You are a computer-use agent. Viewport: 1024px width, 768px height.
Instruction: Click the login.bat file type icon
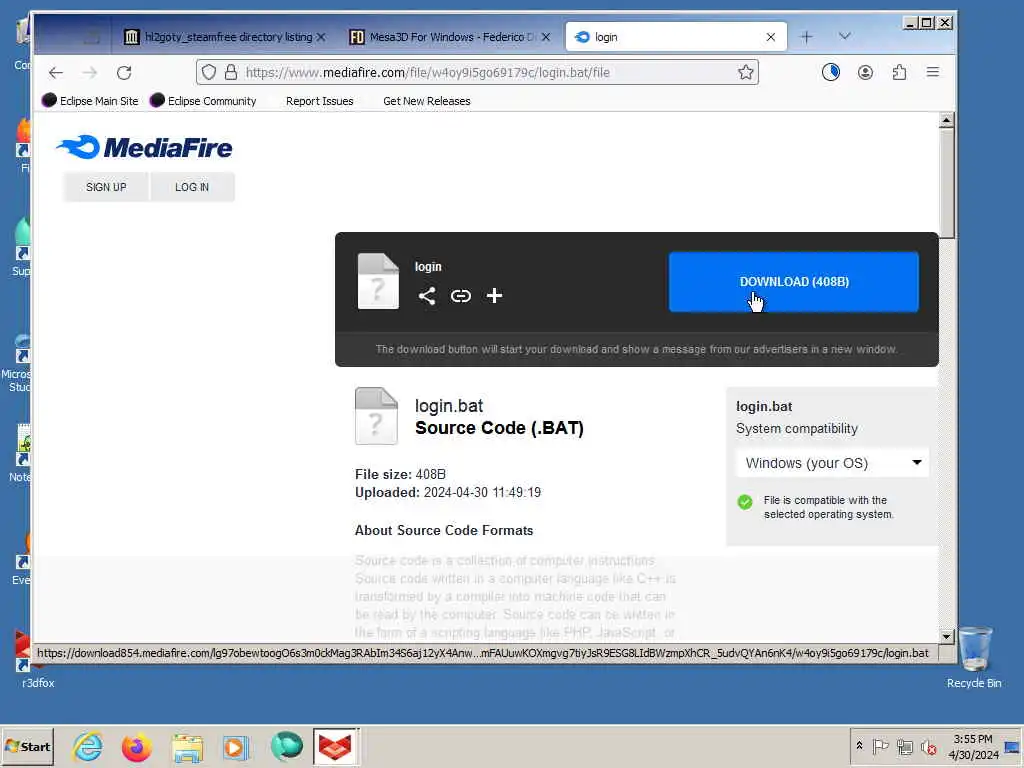point(376,416)
